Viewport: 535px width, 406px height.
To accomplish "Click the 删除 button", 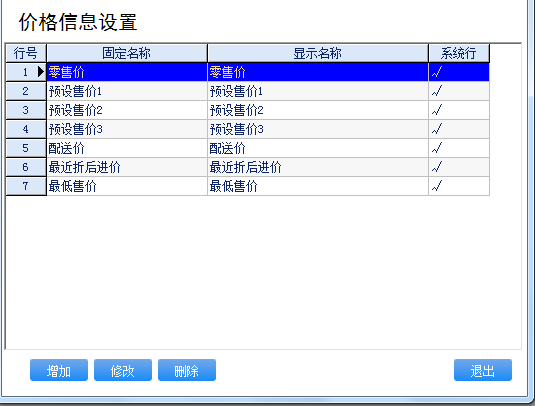I will [187, 370].
